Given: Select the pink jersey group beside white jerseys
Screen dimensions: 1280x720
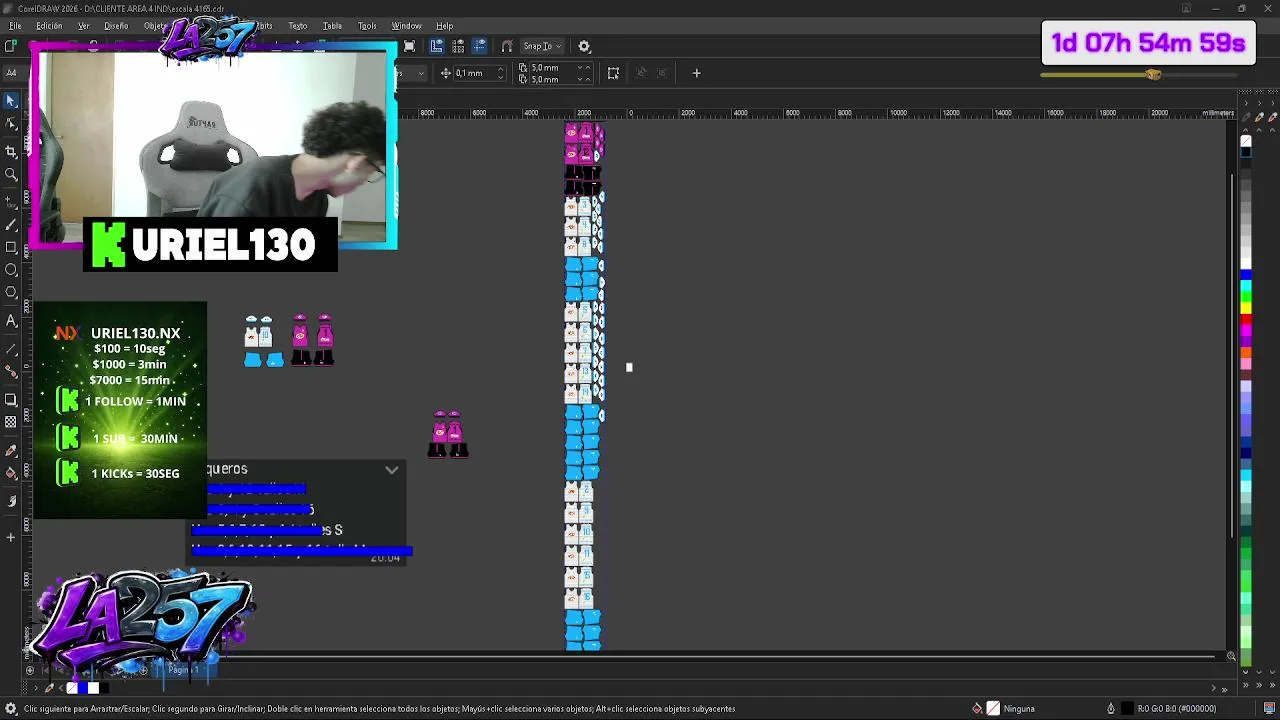Looking at the screenshot, I should [312, 341].
